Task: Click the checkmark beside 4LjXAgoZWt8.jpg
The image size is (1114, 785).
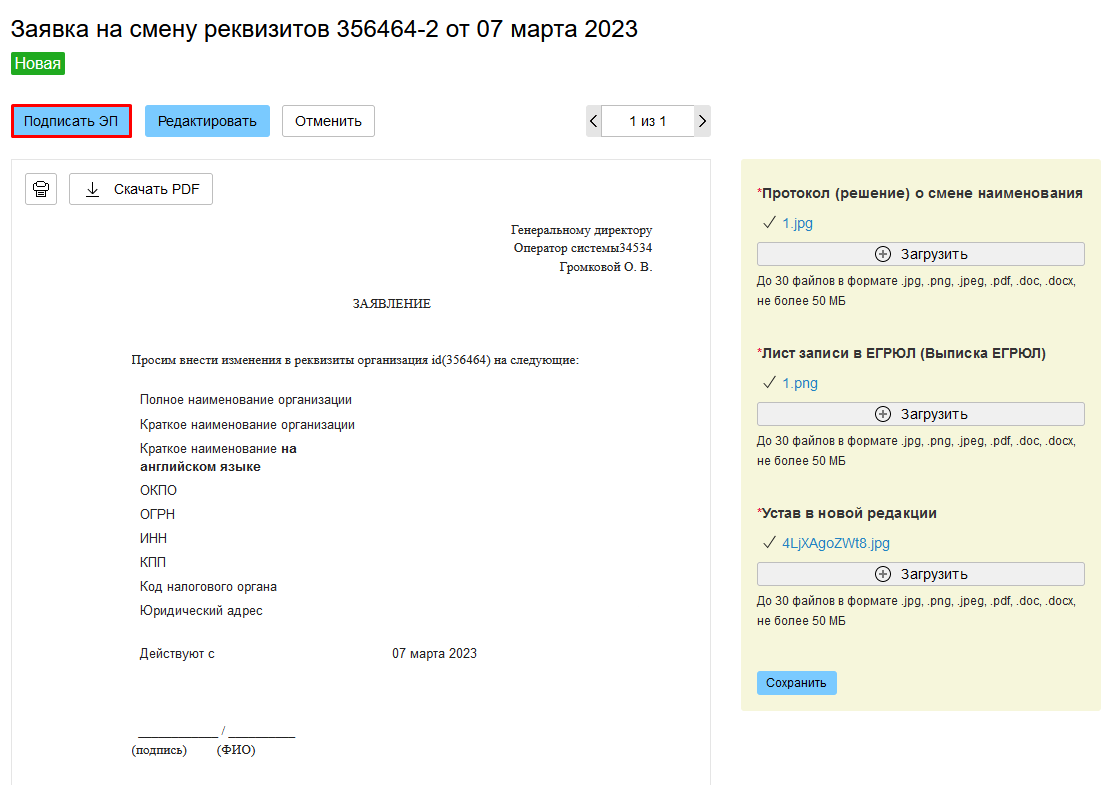Action: pos(769,543)
